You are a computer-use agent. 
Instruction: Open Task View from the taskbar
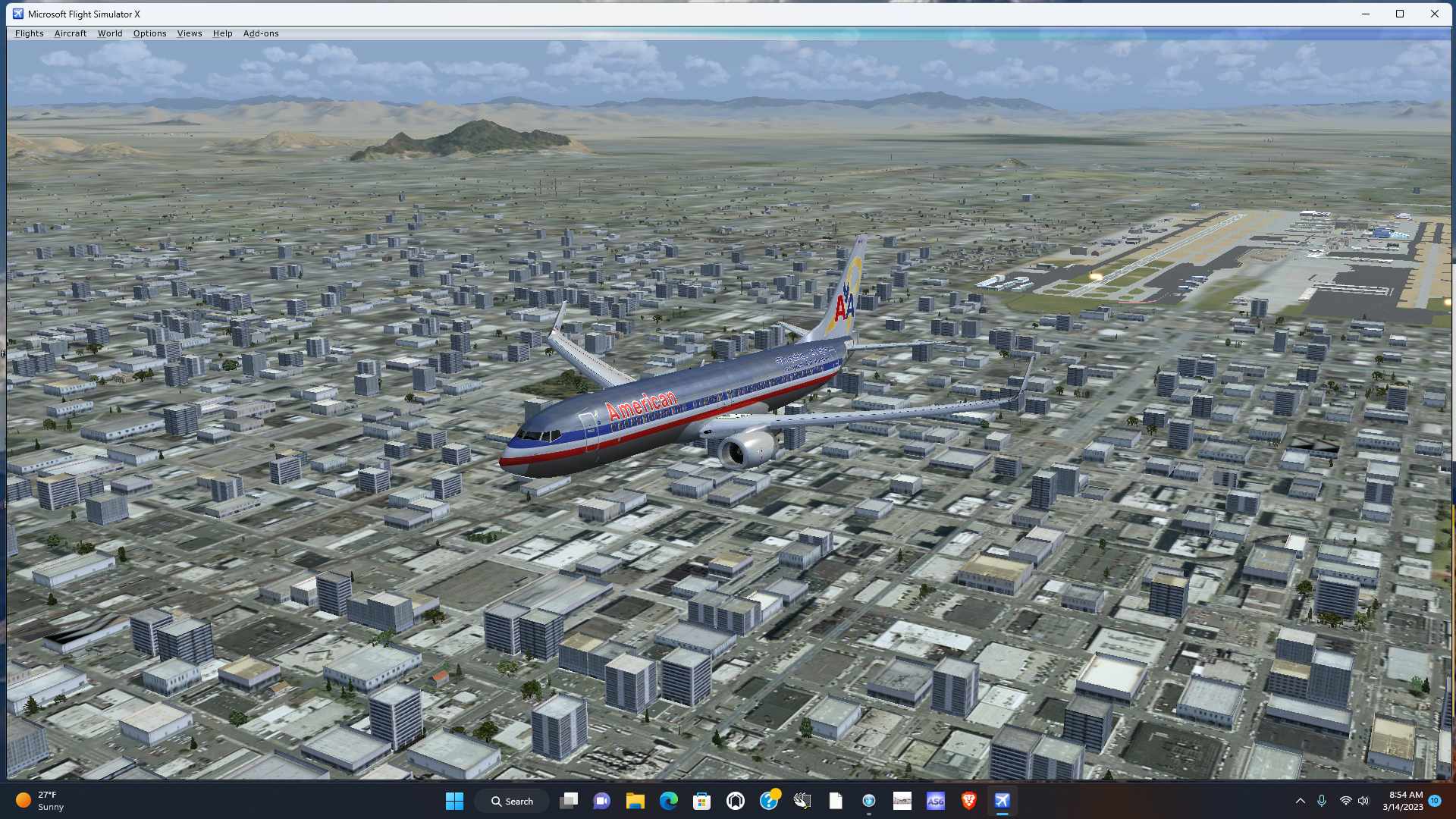(569, 801)
